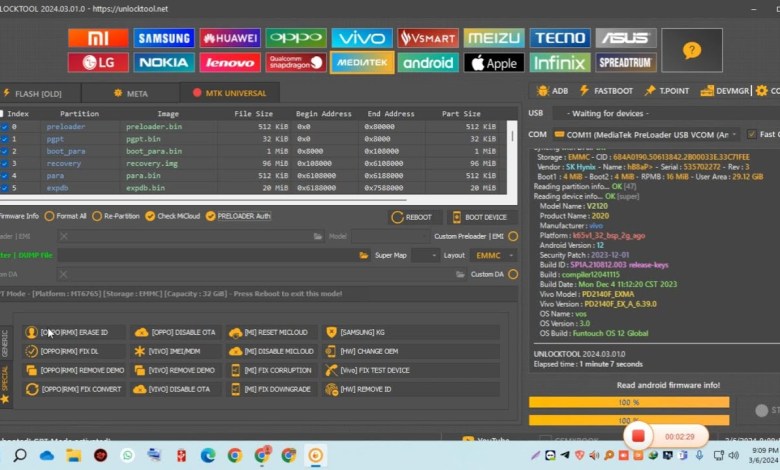Viewport: 780px width, 470px height.
Task: Uncheck the expdb partition checkbox
Action: (4, 188)
